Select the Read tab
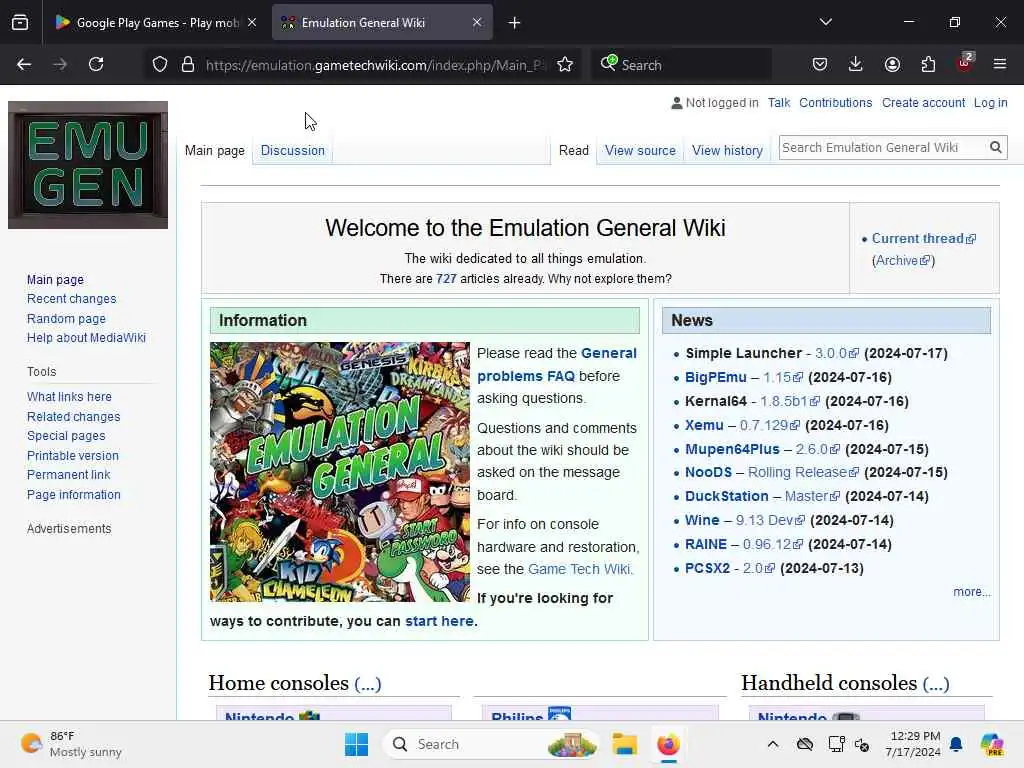 573,150
